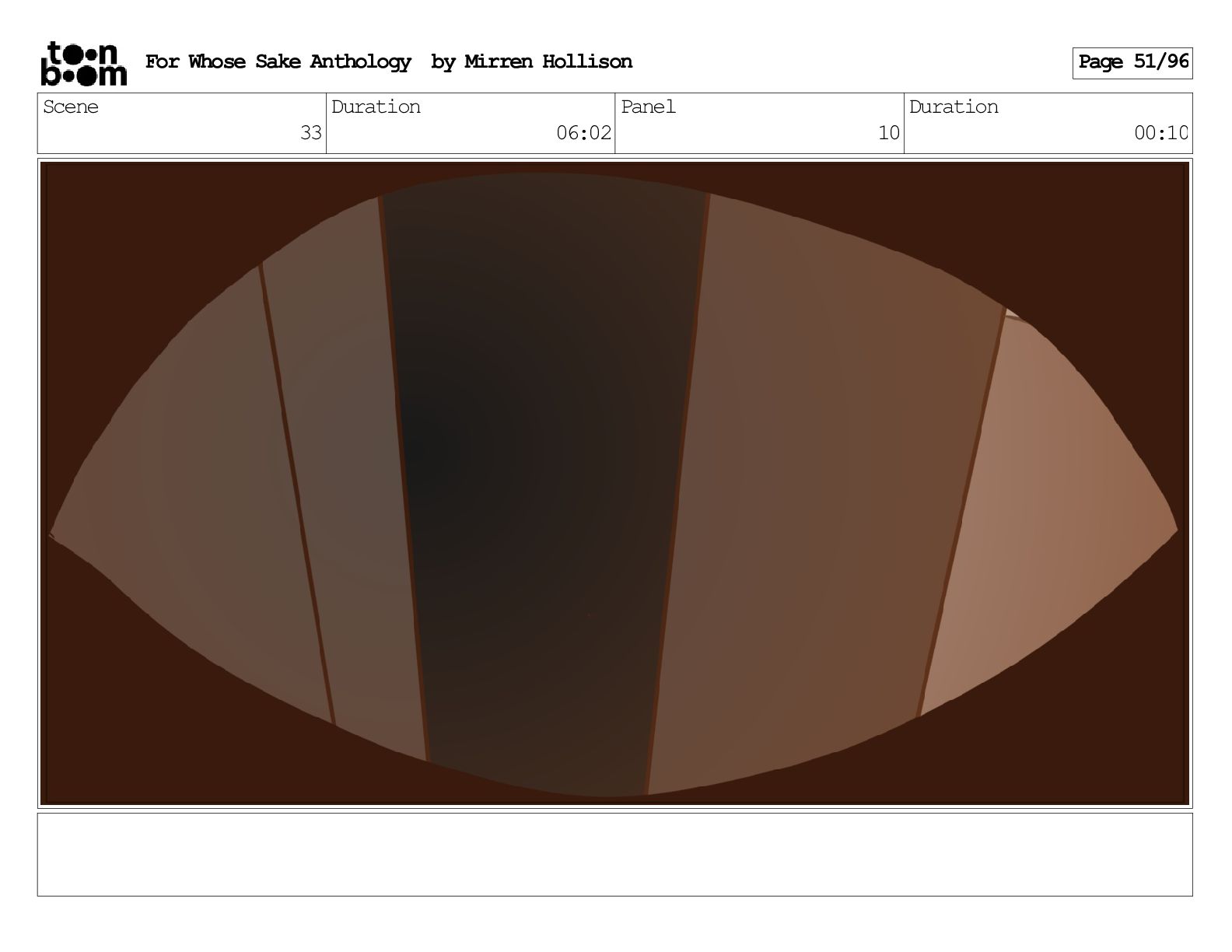Click the panel duration value '00:10'
1232x952 pixels.
1161,133
